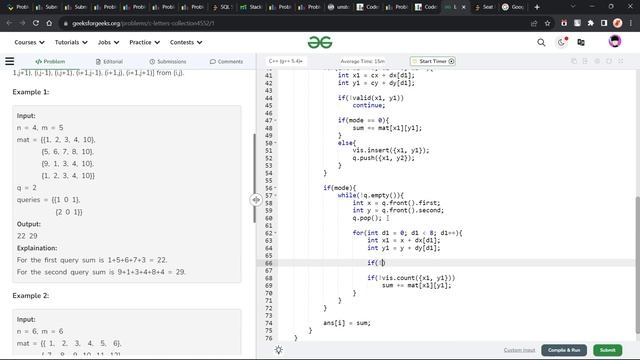The height and width of the screenshot is (360, 640).
Task: Open the site search magnifier
Action: point(541,42)
